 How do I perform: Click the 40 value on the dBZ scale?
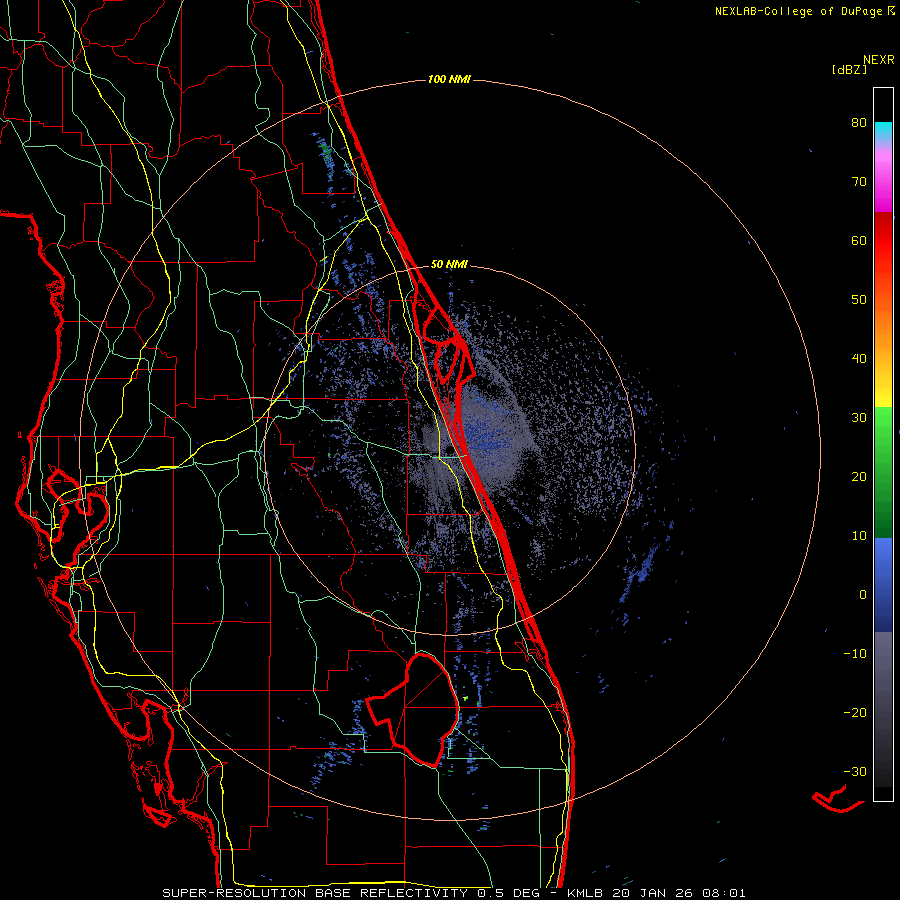[x=859, y=359]
